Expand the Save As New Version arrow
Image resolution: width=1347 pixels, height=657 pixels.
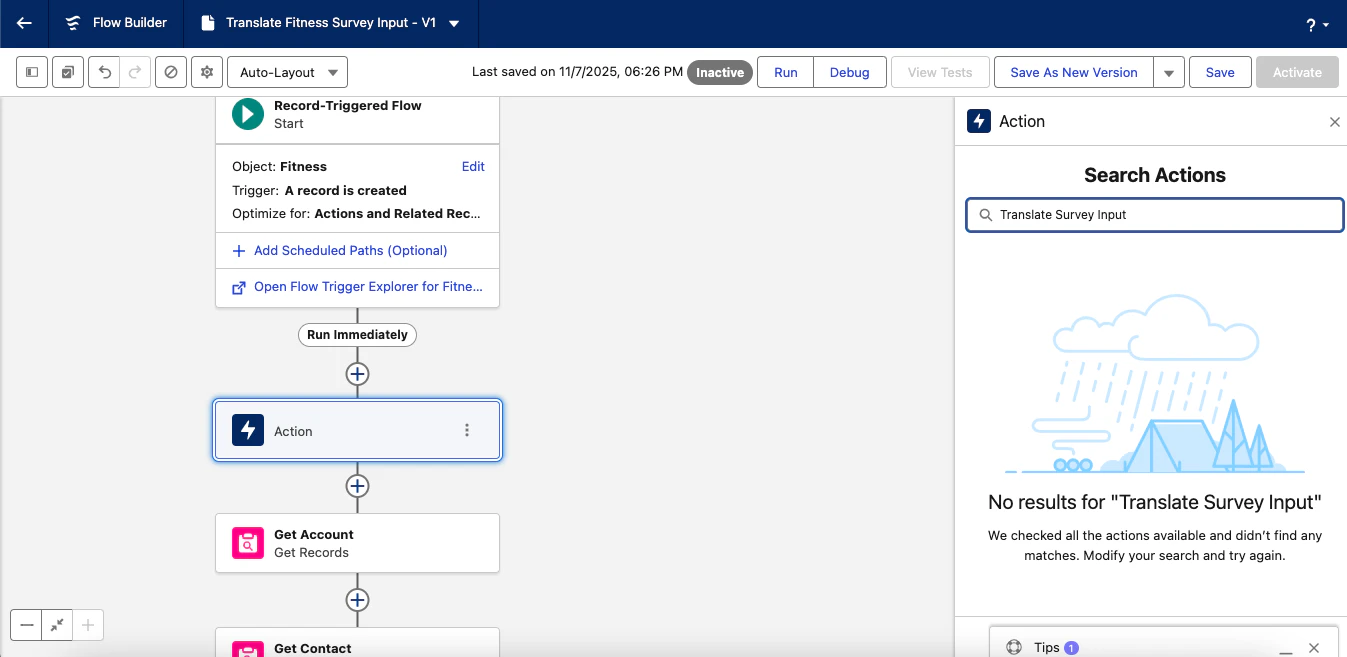tap(1169, 72)
